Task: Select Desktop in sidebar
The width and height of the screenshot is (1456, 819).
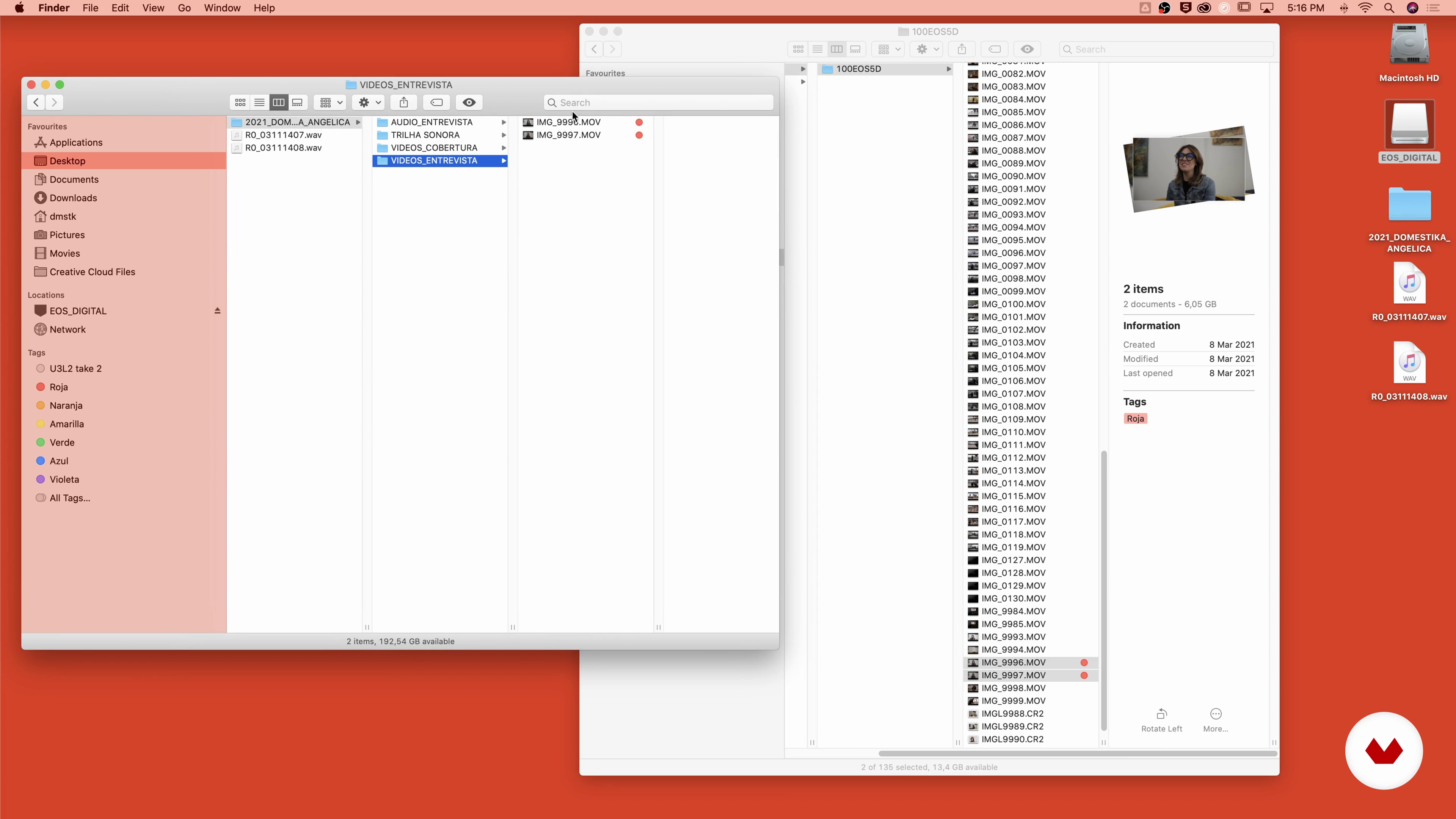Action: pos(124,161)
